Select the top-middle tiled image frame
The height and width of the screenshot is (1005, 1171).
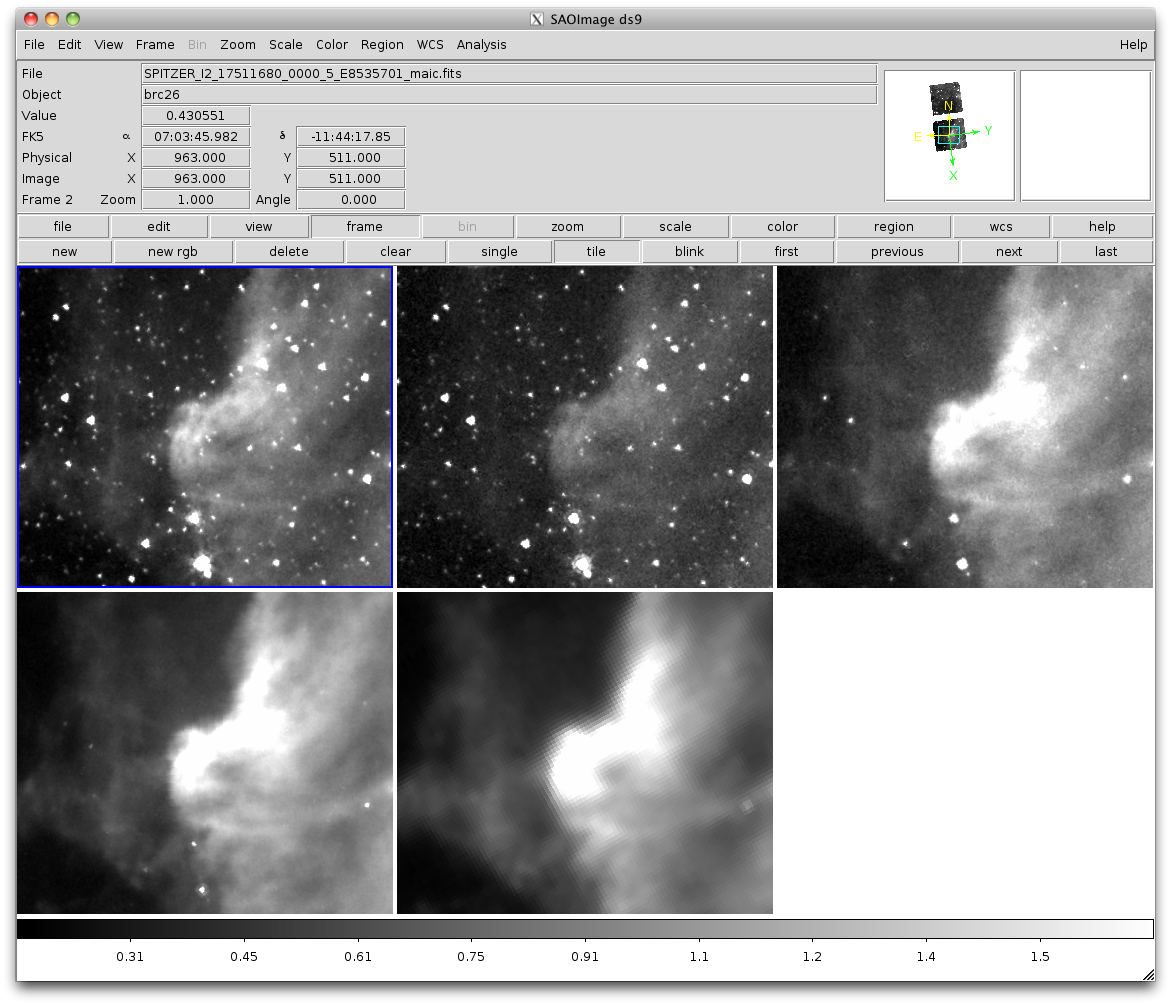pos(585,427)
